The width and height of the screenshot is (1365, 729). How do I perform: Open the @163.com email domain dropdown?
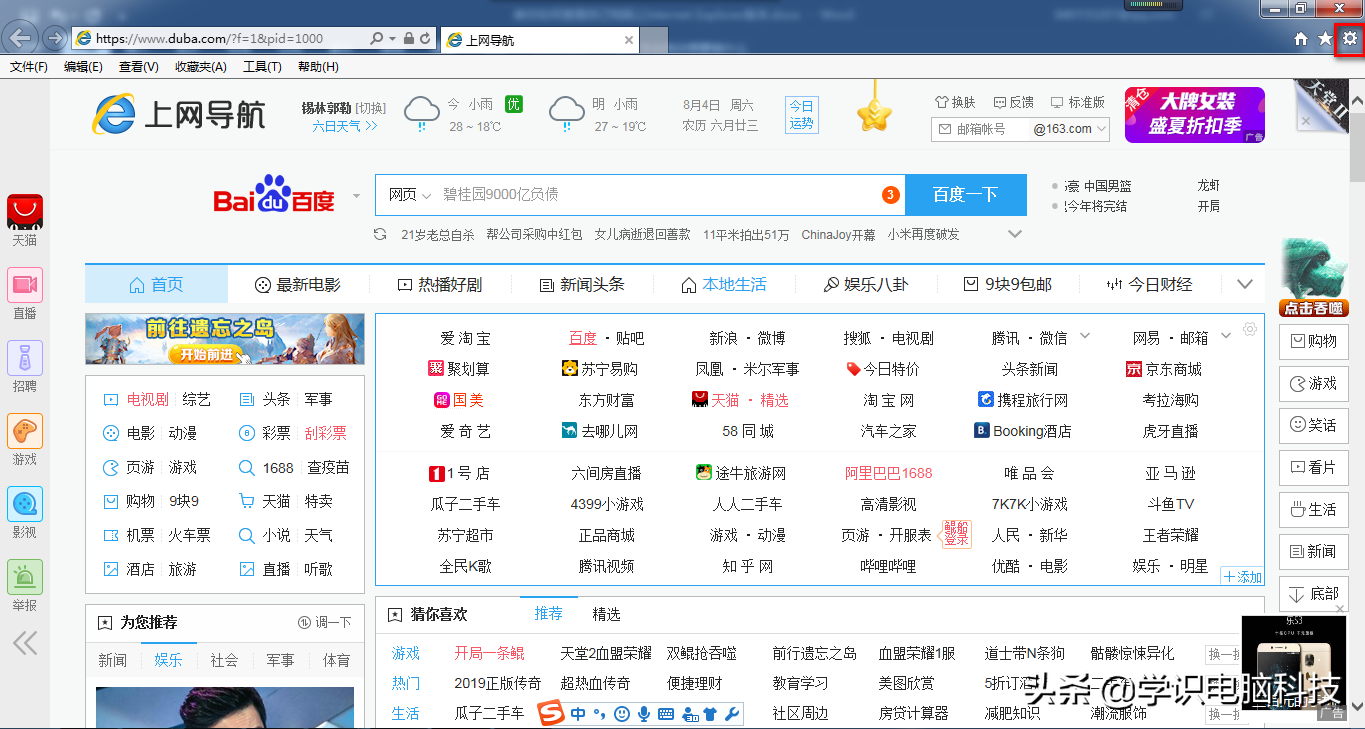coord(1070,129)
